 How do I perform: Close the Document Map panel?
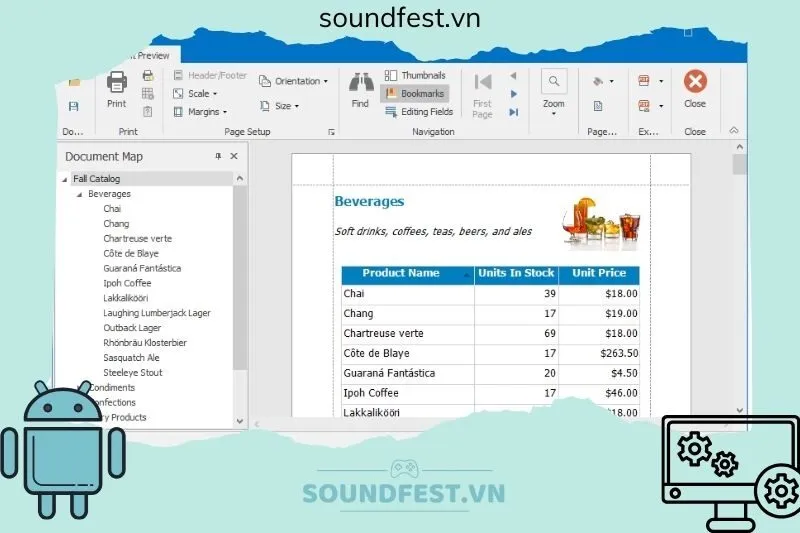[234, 156]
